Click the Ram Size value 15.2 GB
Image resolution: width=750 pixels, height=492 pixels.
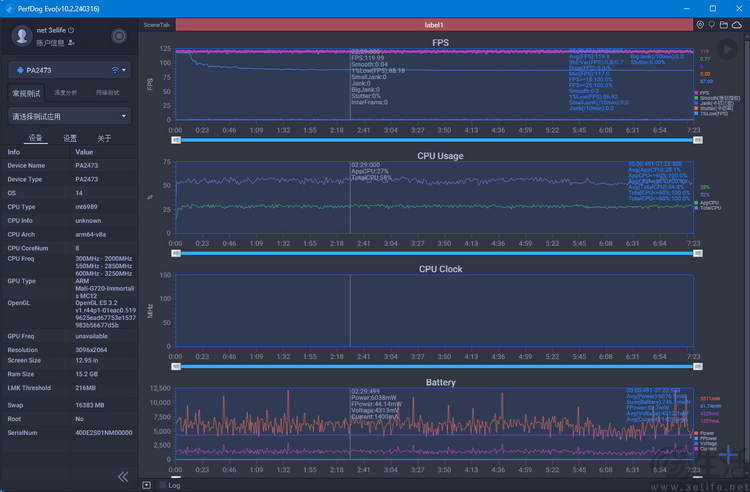pos(87,374)
